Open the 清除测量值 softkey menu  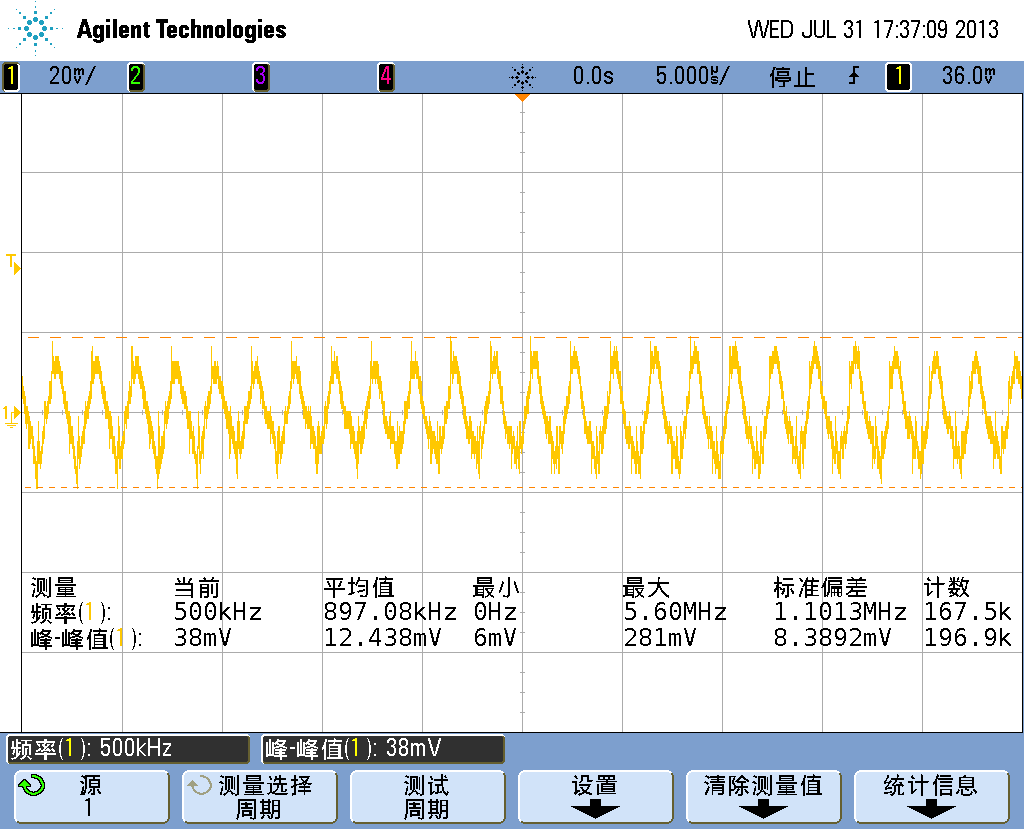click(763, 796)
